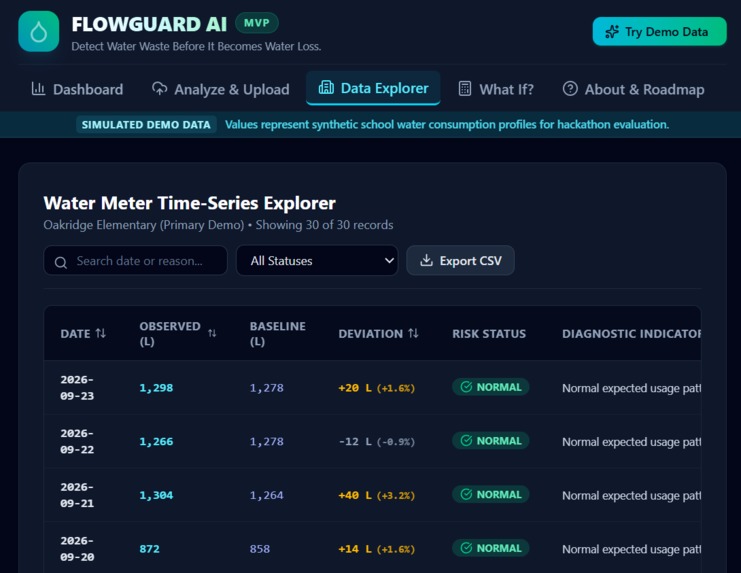The image size is (741, 573).
Task: Click observed value 1,304
Action: (x=156, y=495)
